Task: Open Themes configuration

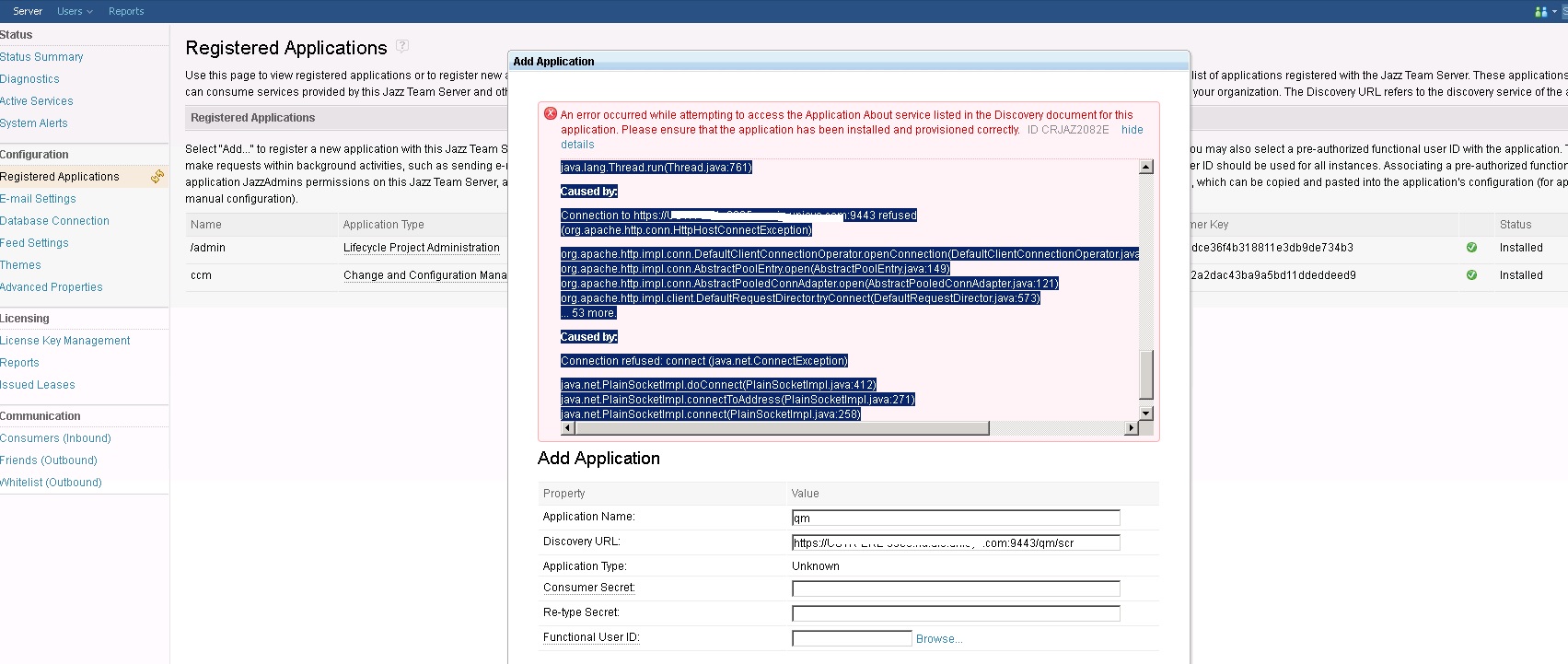Action: (20, 265)
